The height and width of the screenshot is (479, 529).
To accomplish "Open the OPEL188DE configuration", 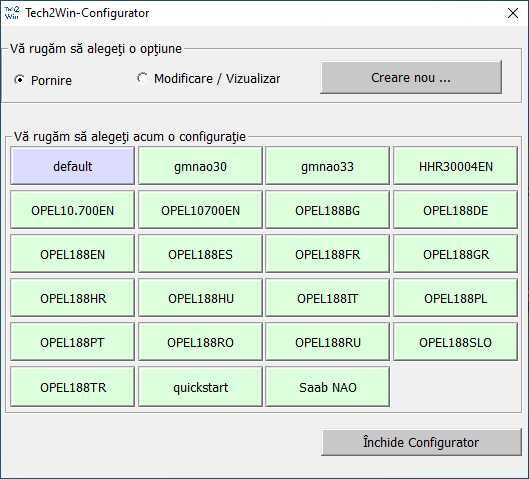I will [x=455, y=210].
